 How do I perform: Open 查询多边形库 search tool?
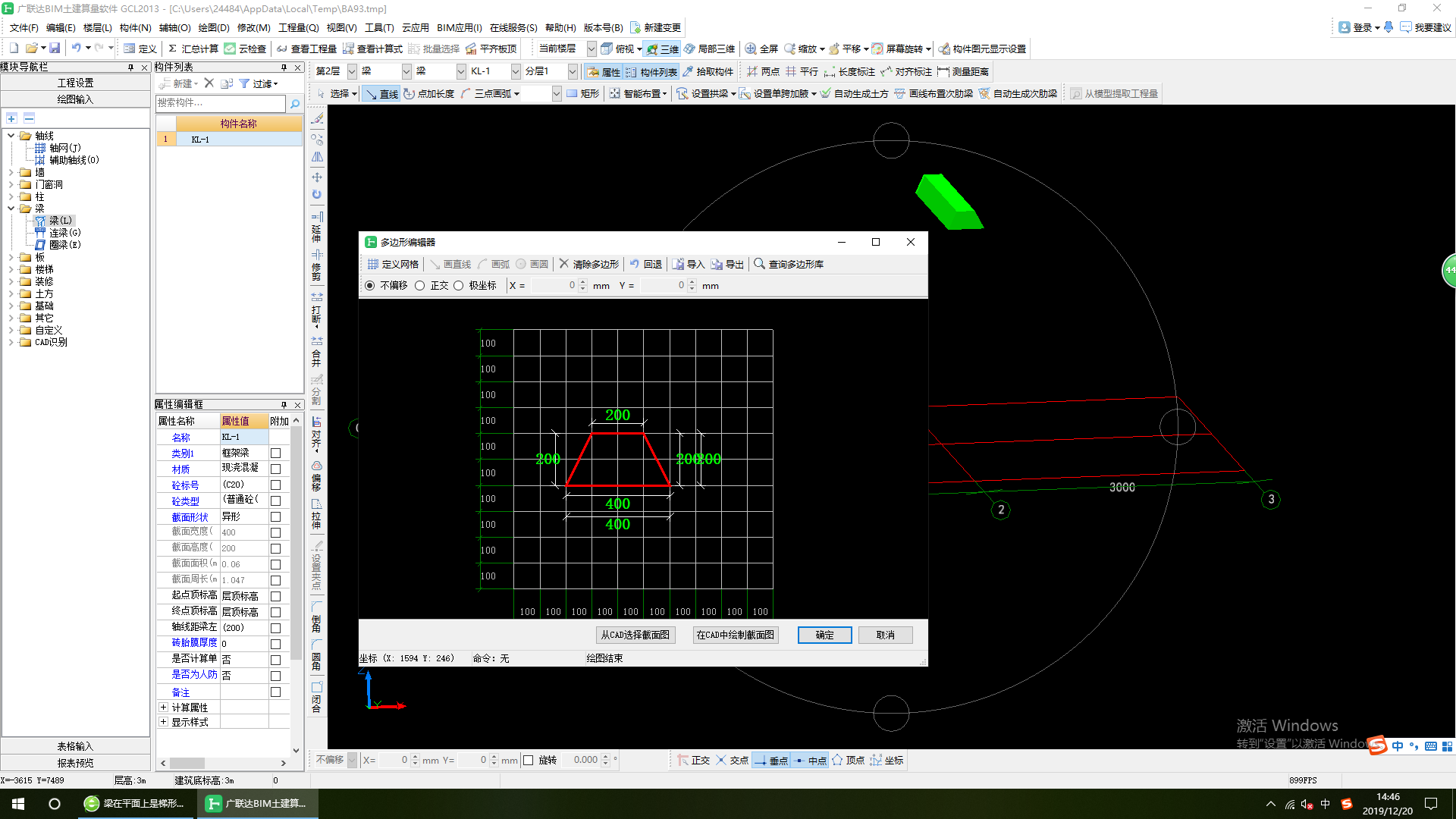pos(789,264)
